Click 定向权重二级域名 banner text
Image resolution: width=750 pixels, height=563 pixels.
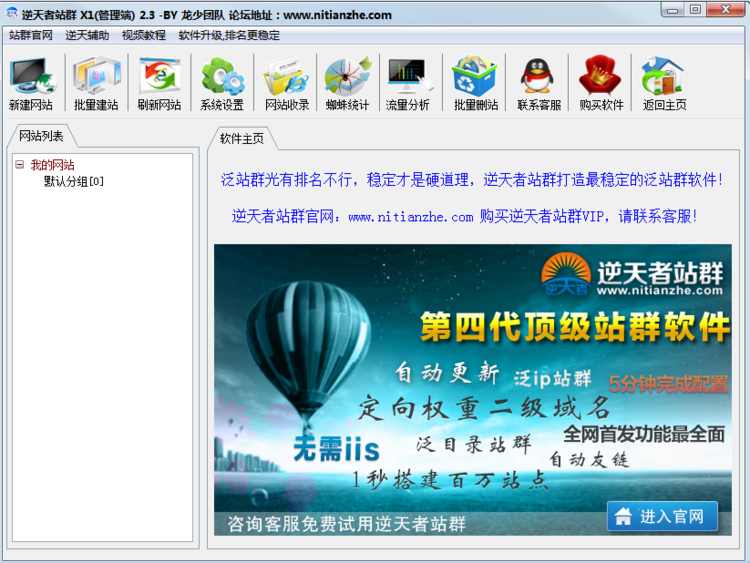484,408
